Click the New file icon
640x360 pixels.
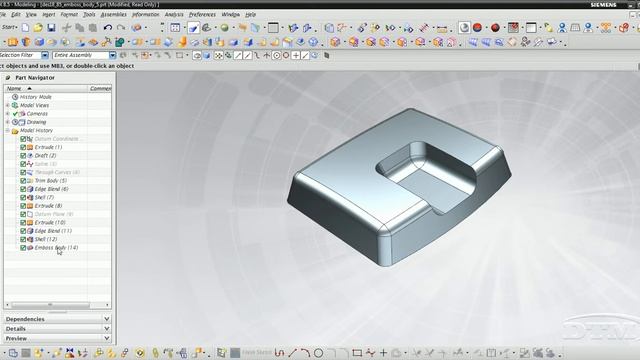[25, 28]
